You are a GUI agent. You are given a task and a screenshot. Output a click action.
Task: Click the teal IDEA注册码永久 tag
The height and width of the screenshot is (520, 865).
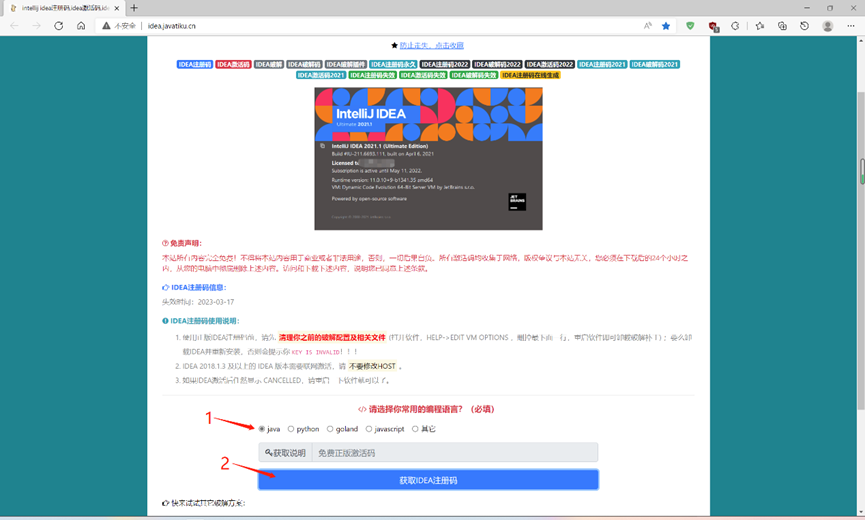coord(393,65)
